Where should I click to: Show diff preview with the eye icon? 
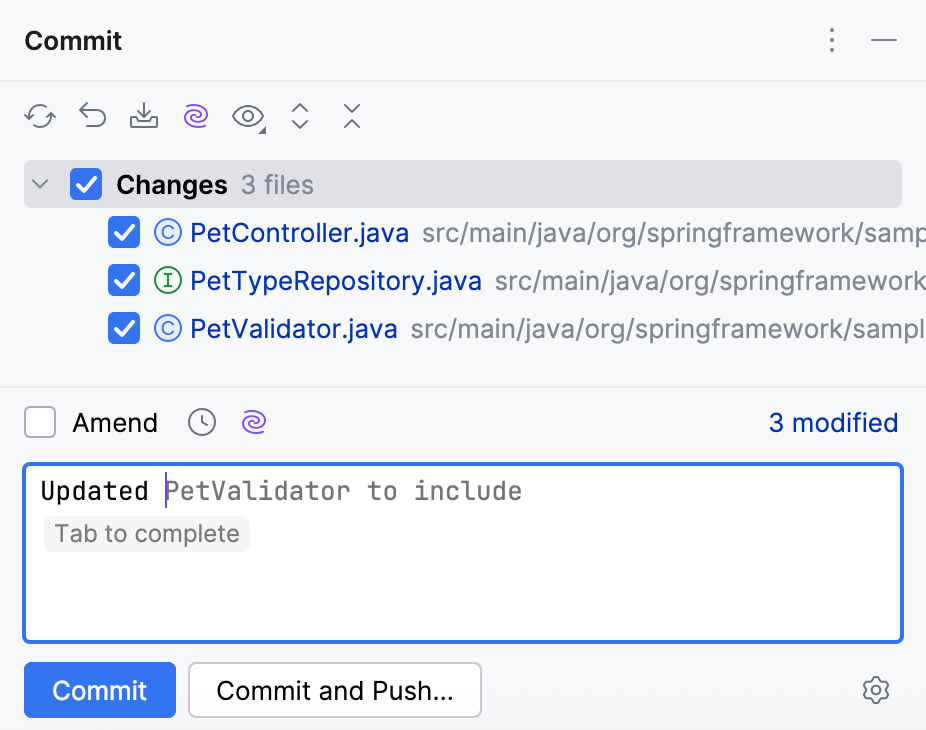244,116
